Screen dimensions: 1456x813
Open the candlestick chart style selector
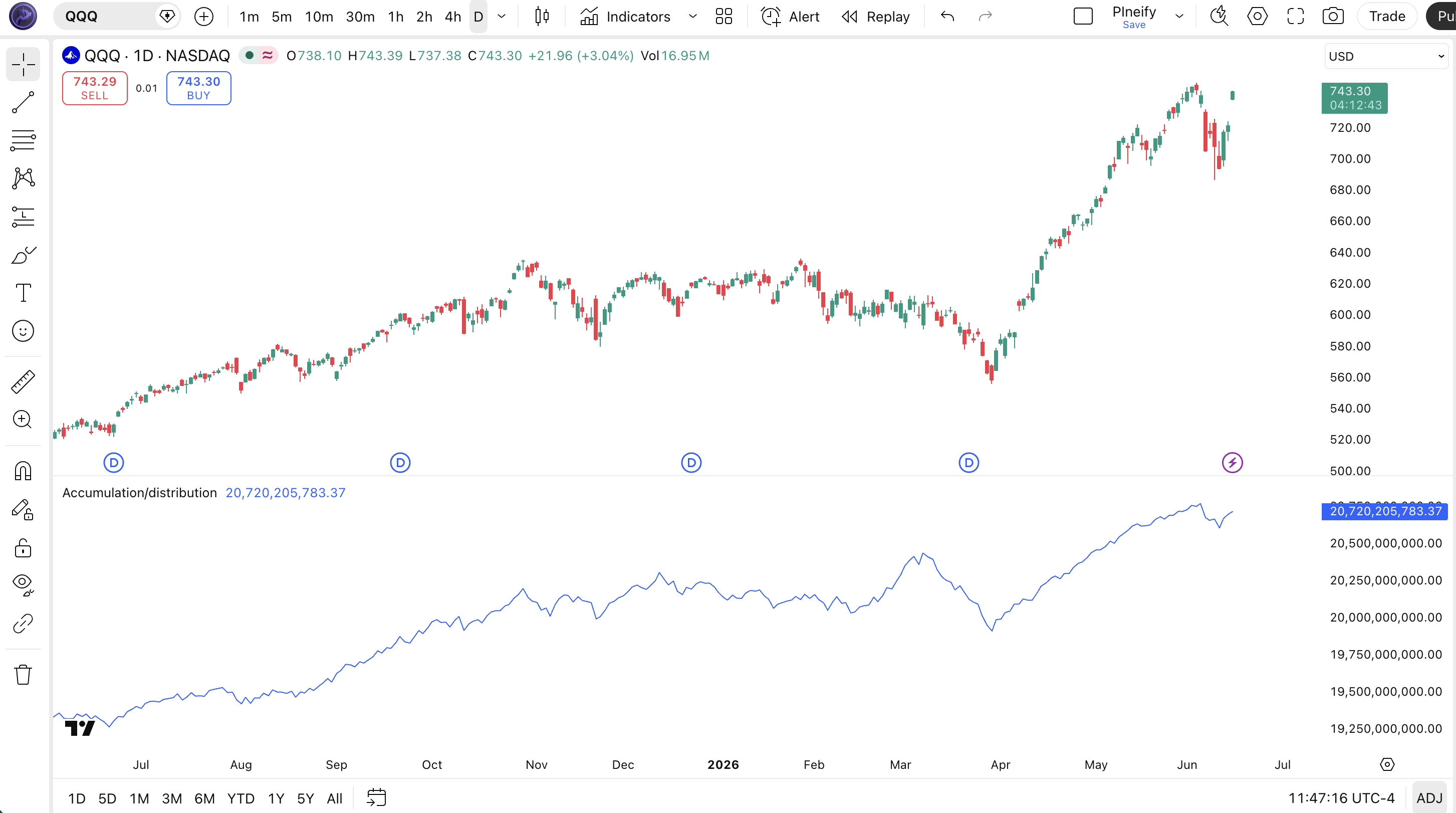pos(542,17)
